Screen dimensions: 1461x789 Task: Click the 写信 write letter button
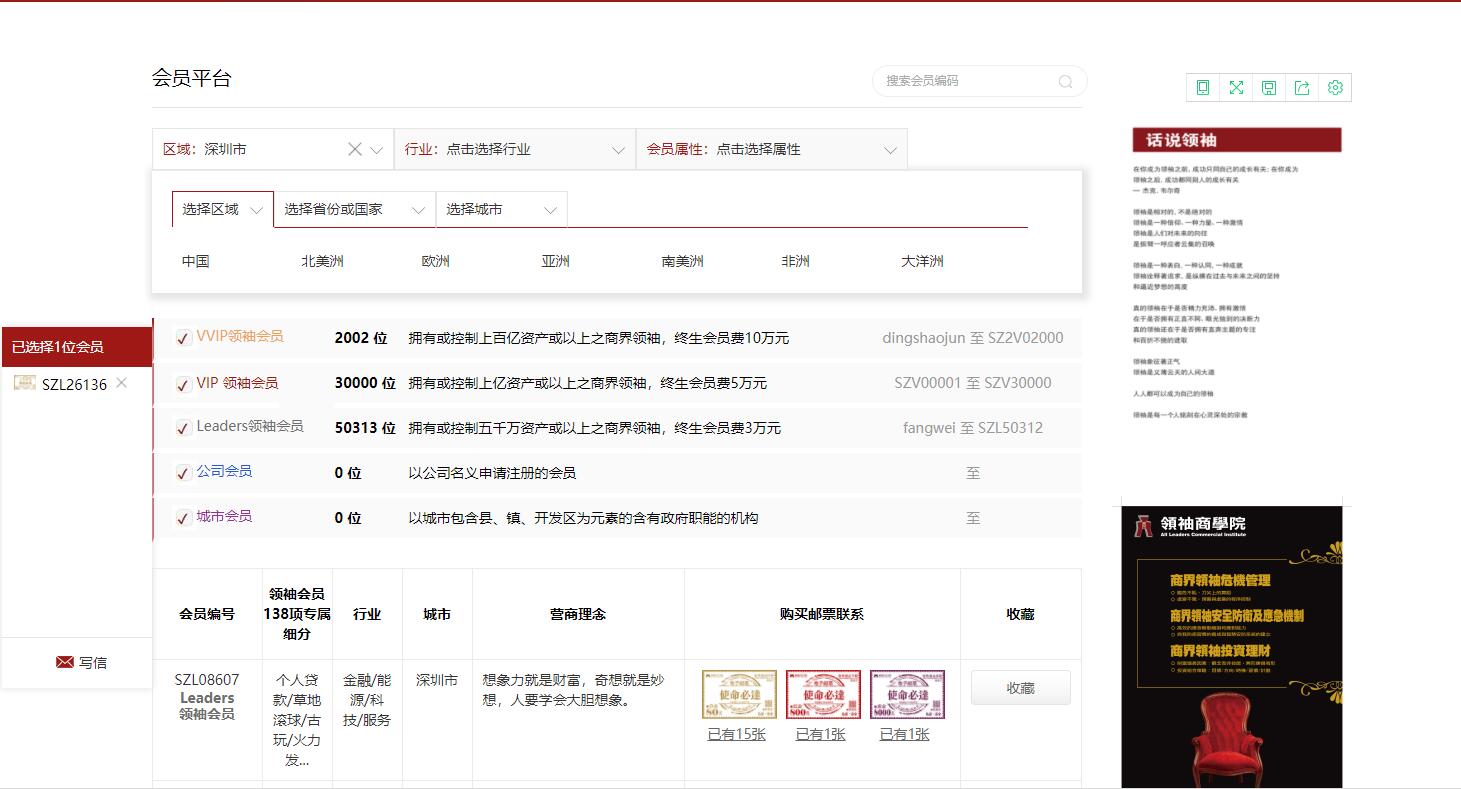click(x=81, y=662)
